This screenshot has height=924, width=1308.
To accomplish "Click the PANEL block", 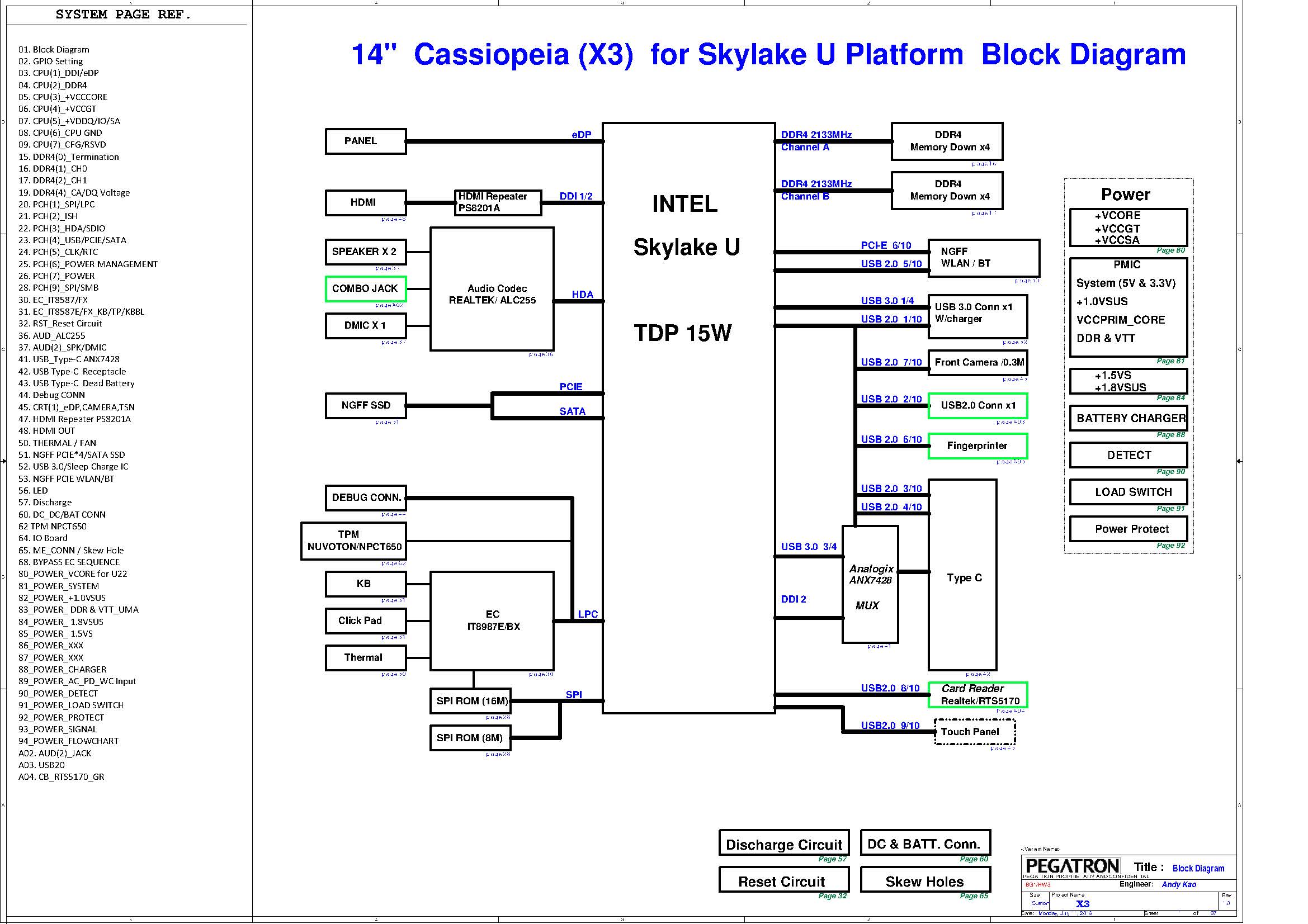I will pyautogui.click(x=366, y=141).
